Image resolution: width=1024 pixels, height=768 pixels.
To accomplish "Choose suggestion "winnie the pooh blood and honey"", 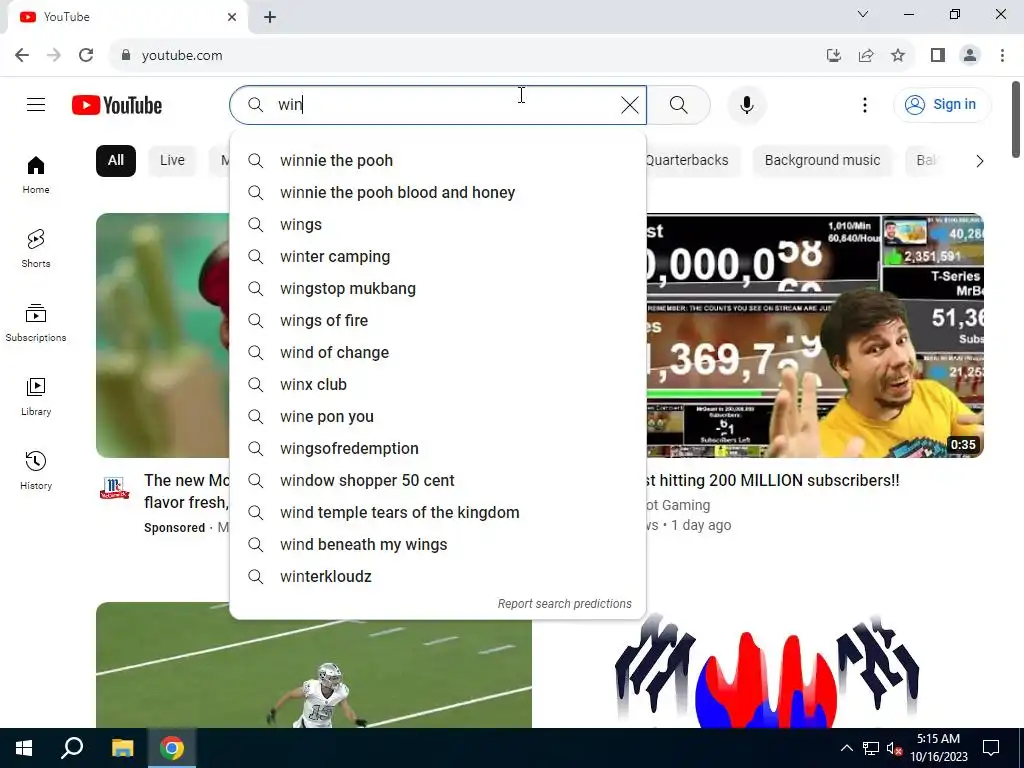I will point(438,193).
